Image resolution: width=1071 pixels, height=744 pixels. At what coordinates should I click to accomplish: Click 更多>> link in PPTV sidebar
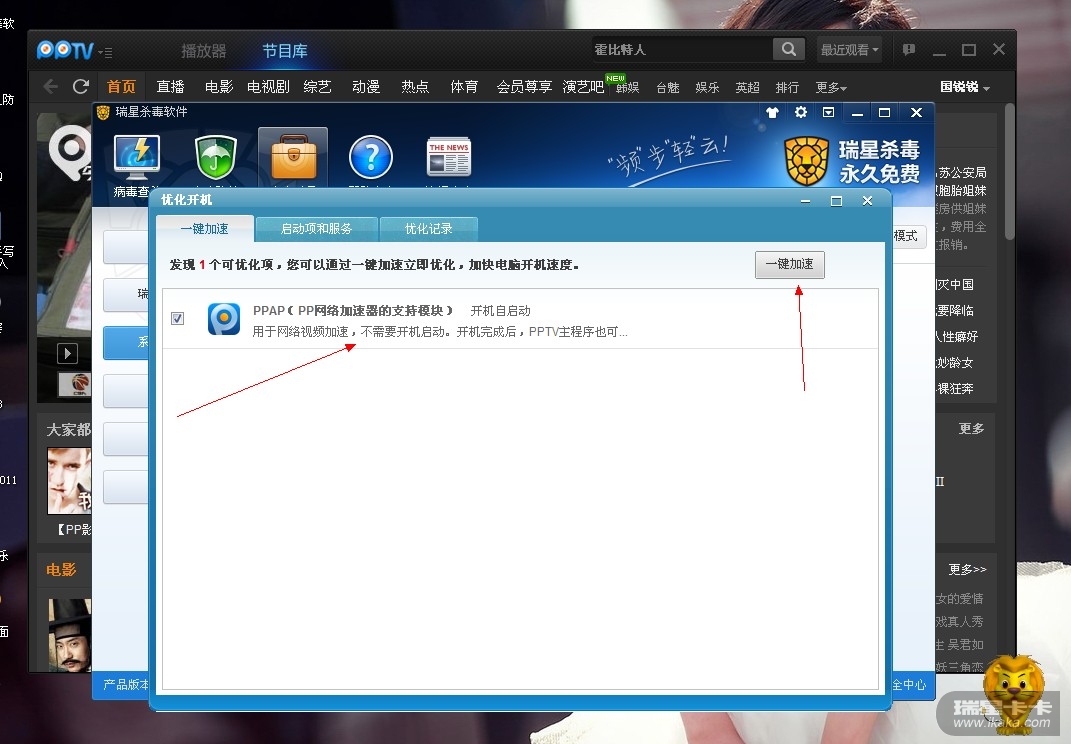pos(967,569)
